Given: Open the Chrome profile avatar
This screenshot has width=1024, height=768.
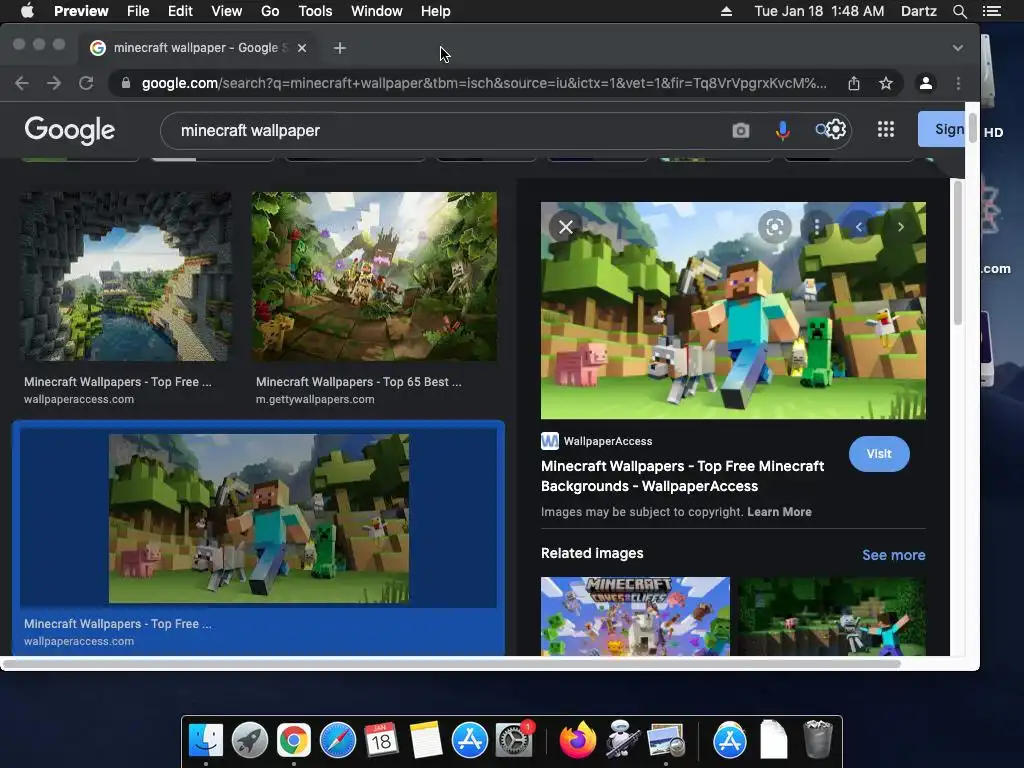Looking at the screenshot, I should click(x=925, y=83).
